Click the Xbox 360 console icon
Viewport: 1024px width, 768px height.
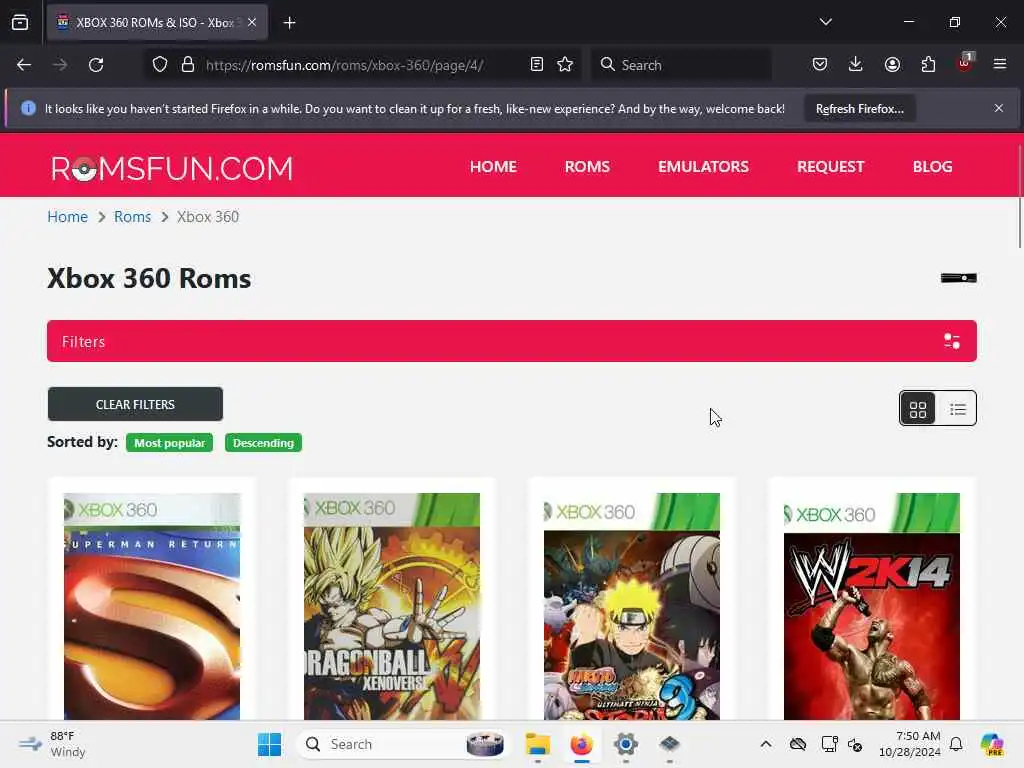pyautogui.click(x=959, y=278)
